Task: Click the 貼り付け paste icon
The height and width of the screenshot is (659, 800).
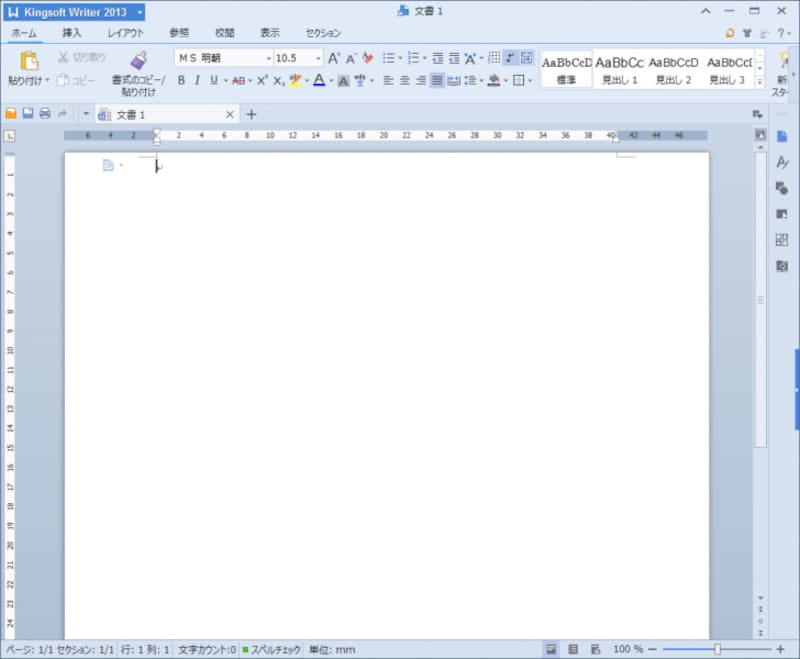Action: click(x=29, y=61)
